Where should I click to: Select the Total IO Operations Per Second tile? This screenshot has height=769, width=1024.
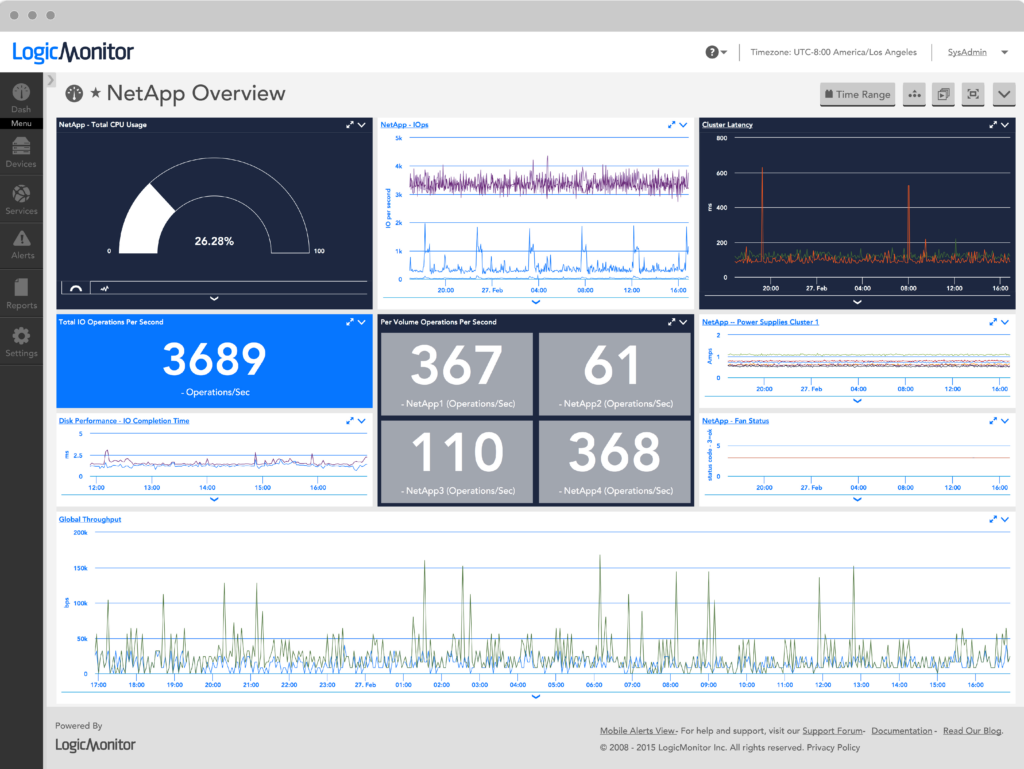[x=213, y=360]
